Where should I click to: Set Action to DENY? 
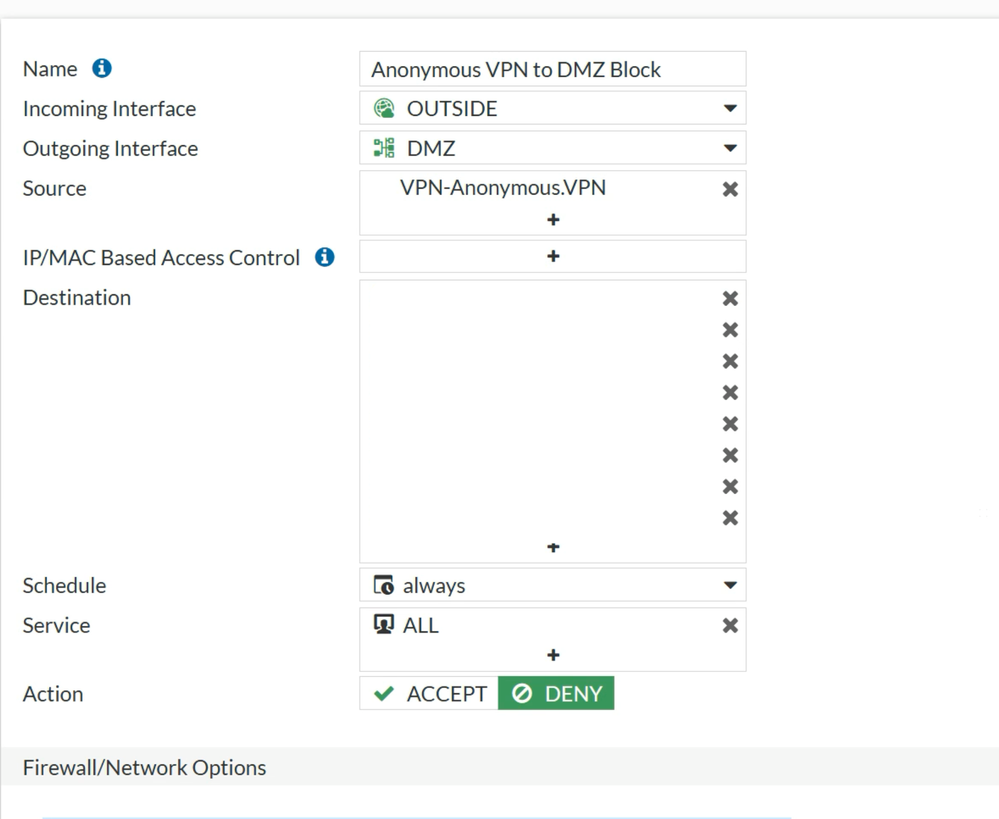(x=556, y=693)
